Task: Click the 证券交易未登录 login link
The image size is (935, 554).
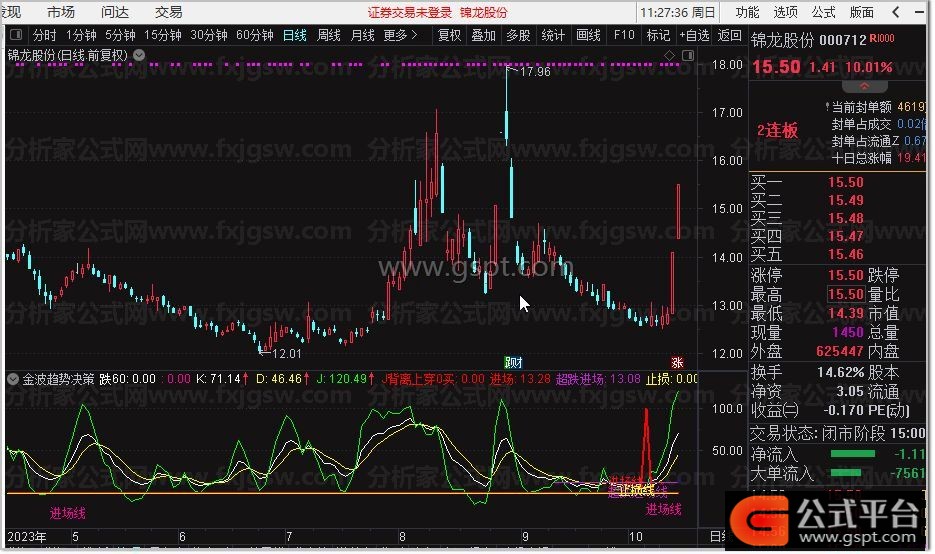Action: coord(410,13)
